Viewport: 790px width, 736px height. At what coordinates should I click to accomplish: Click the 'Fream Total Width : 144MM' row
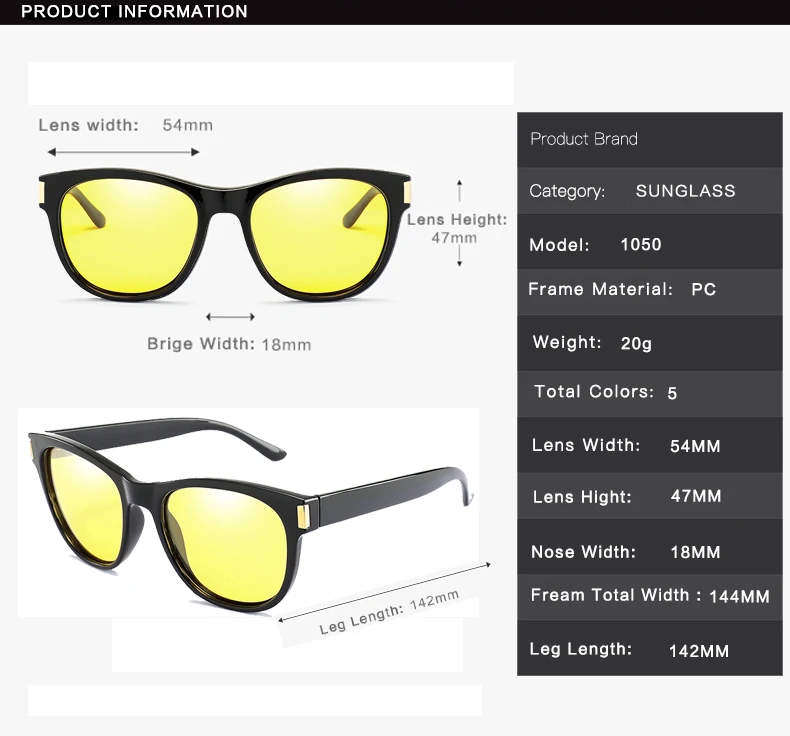point(649,597)
